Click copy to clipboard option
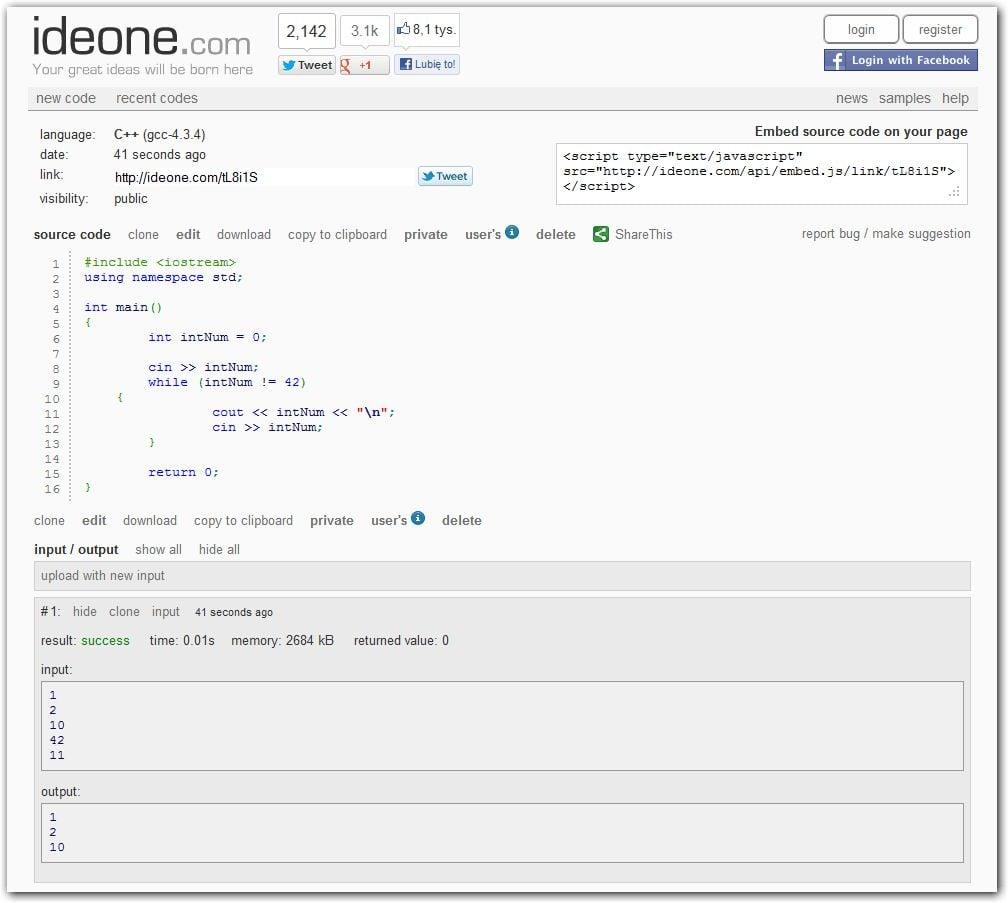This screenshot has width=1008, height=903. coord(337,233)
